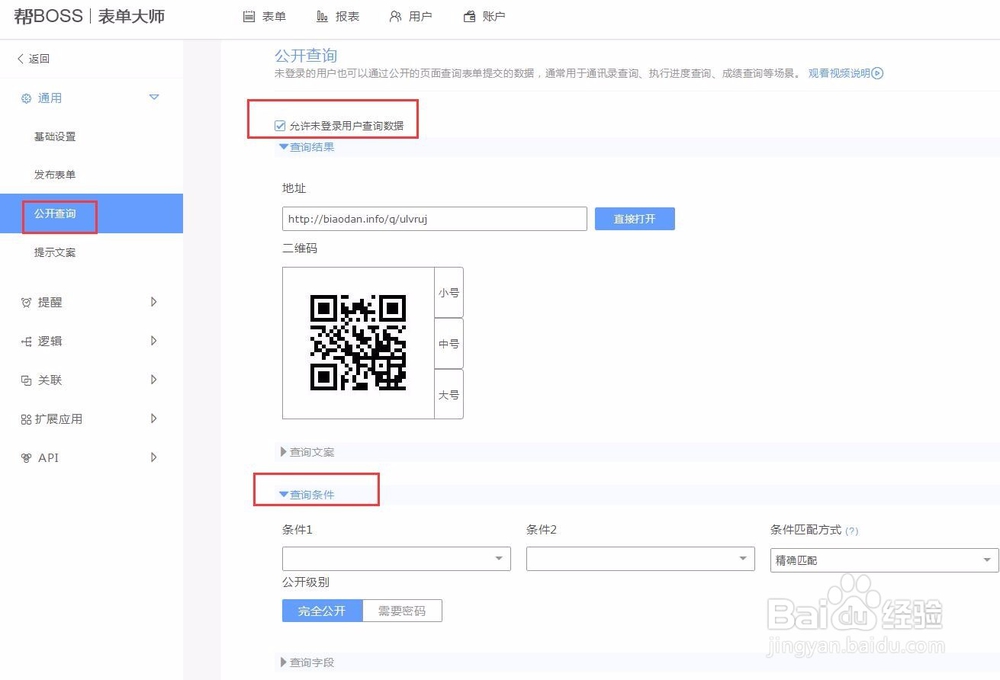Screen dimensions: 1000x680
Task: Click the 返回 back chevron icon
Action: point(20,59)
